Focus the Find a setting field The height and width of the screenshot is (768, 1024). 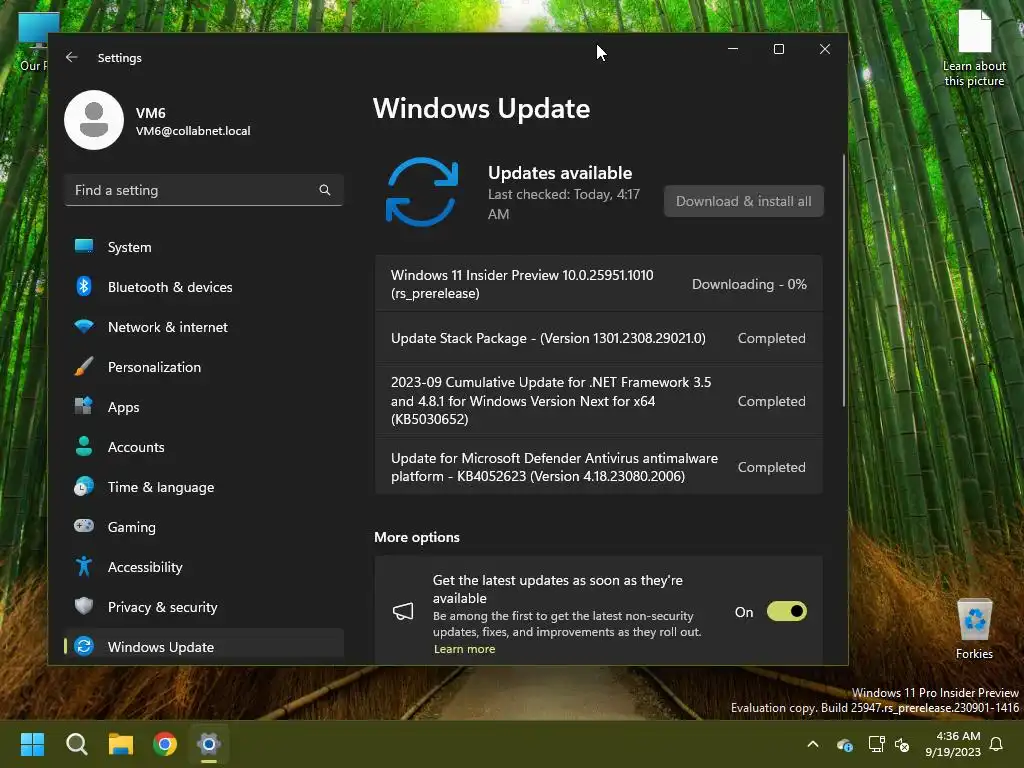pyautogui.click(x=204, y=190)
